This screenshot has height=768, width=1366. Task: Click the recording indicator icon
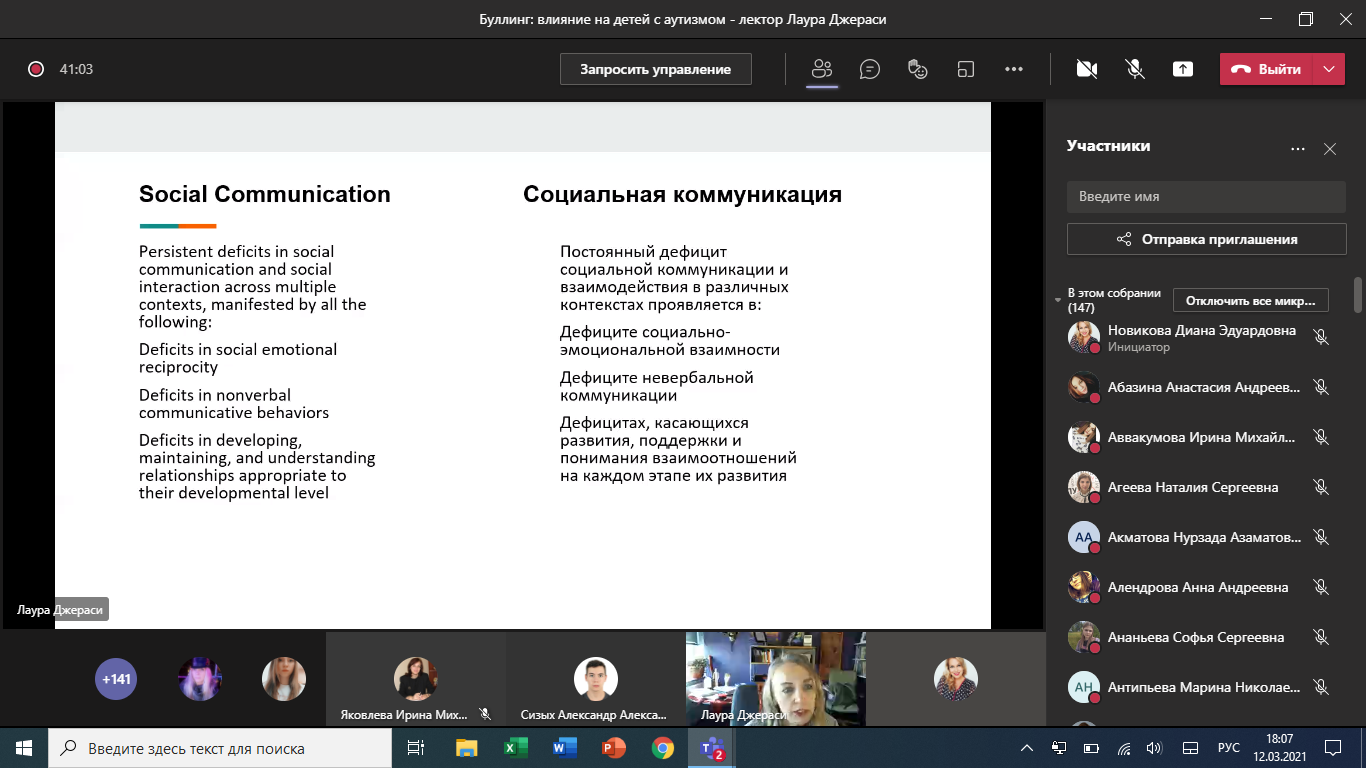pos(36,69)
